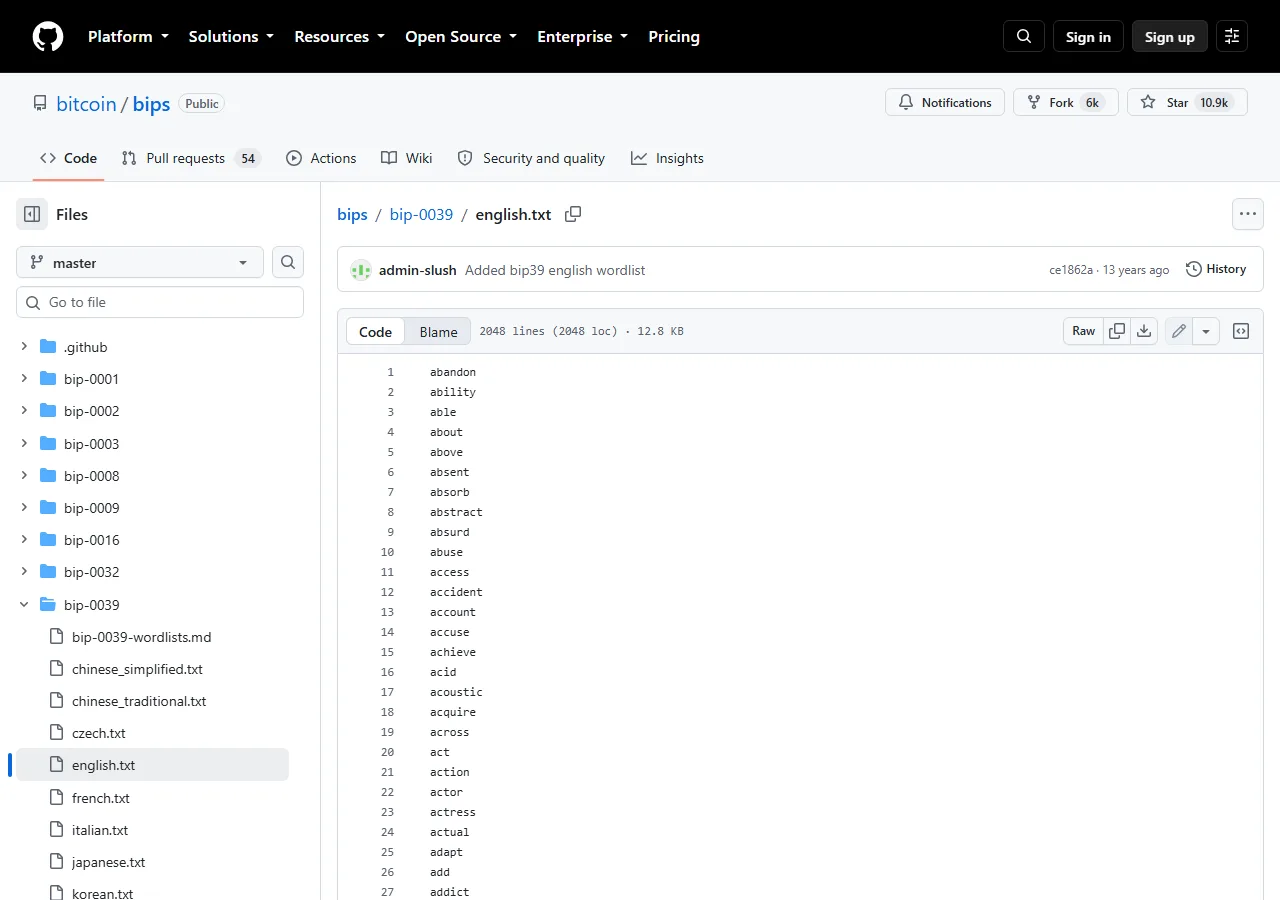Expand the Enterprise menu
The image size is (1280, 900).
click(582, 37)
